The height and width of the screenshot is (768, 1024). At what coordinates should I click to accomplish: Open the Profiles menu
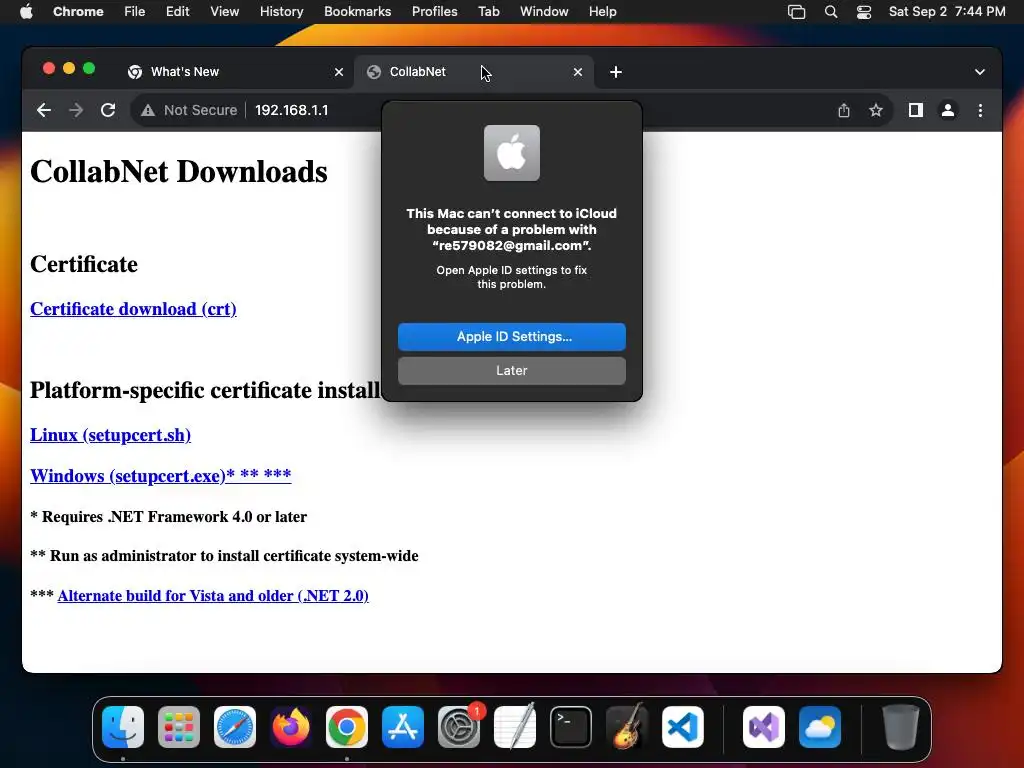(434, 11)
